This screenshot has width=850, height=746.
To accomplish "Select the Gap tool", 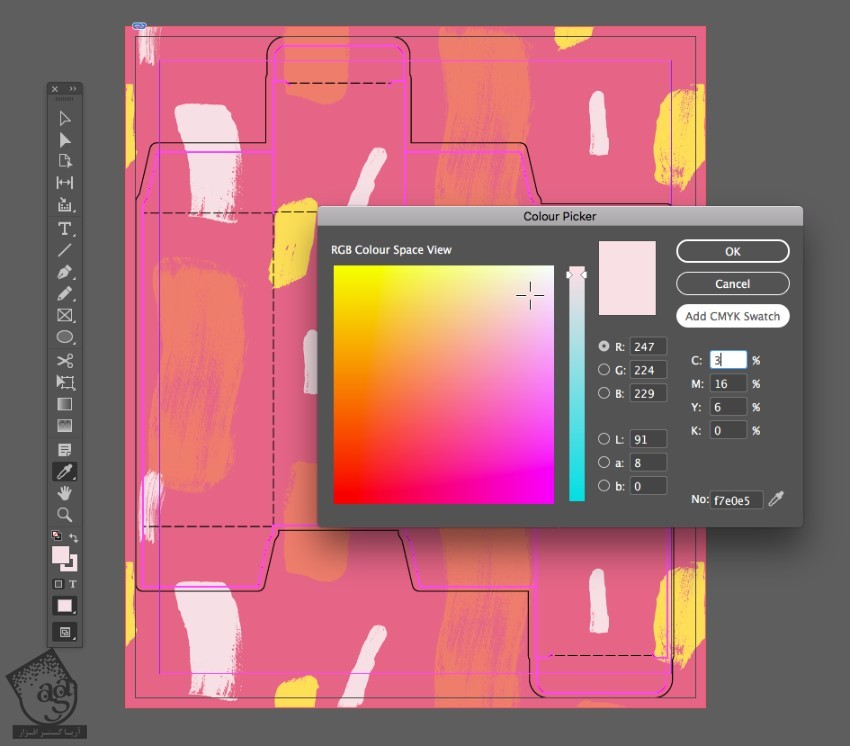I will 65,183.
